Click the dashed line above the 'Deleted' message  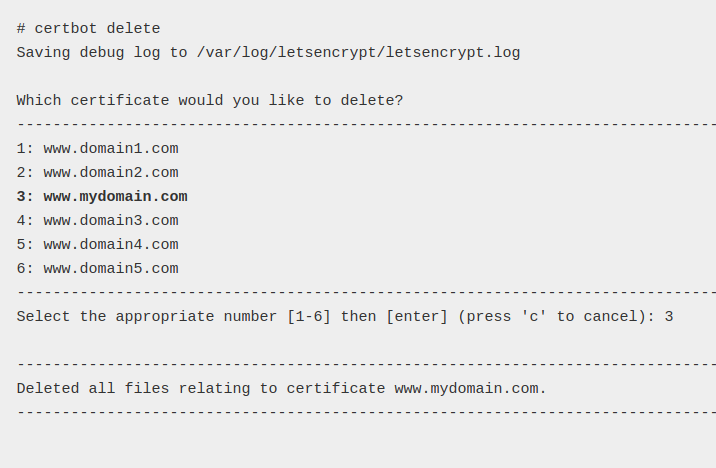point(366,365)
